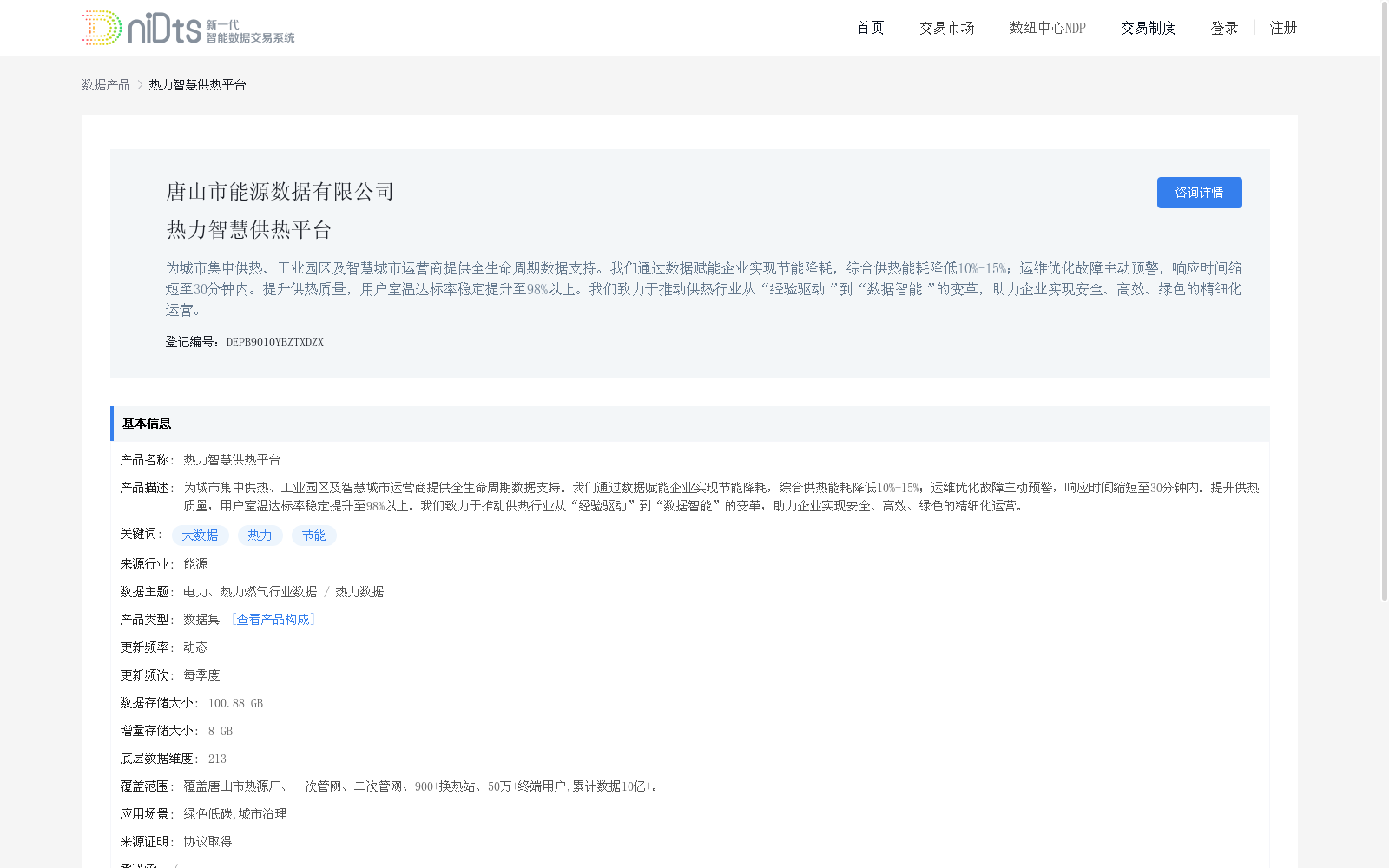Open the 交易制度 menu item
Image resolution: width=1389 pixels, height=868 pixels.
point(1148,28)
